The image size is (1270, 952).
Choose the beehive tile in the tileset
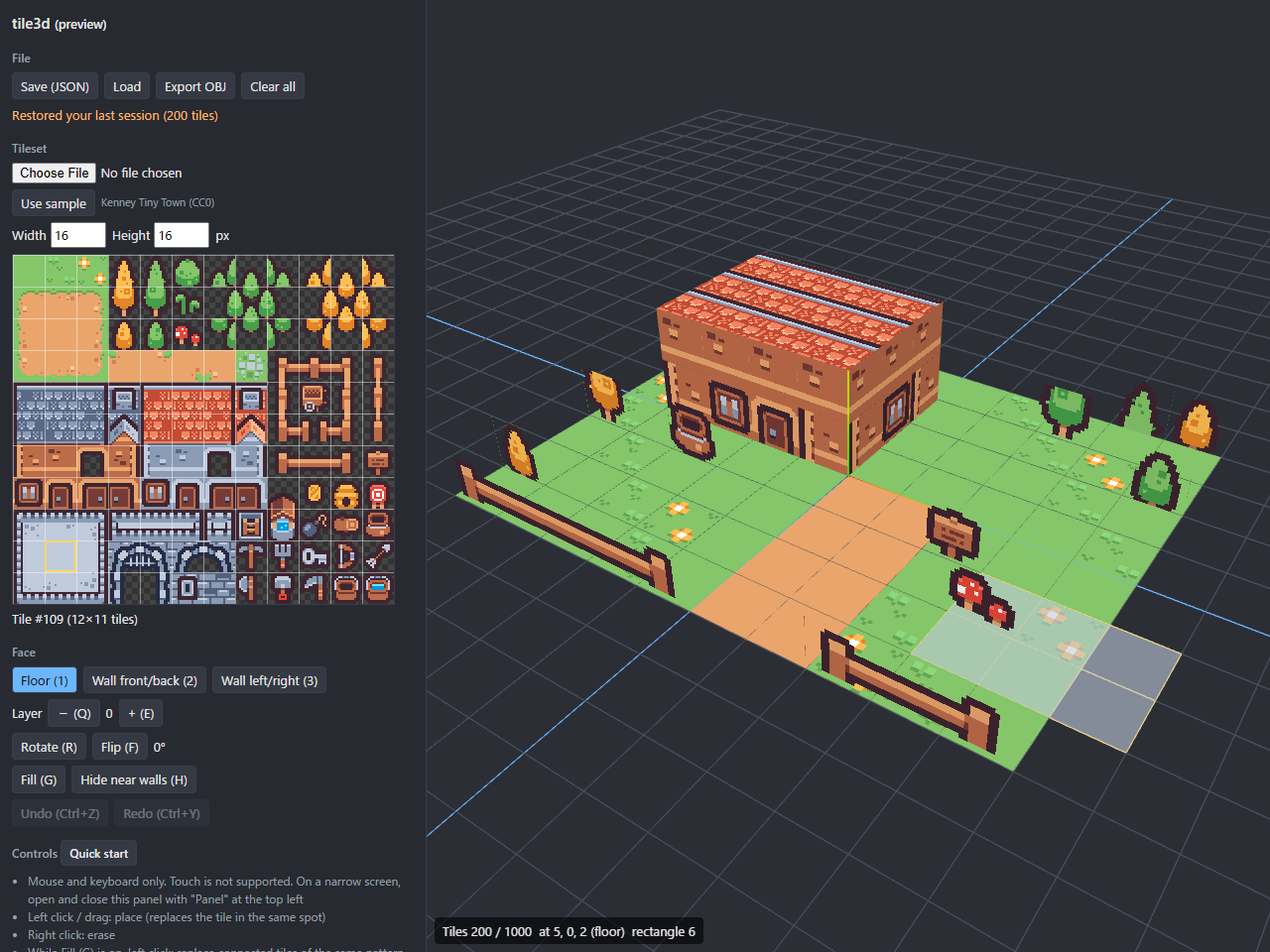[346, 493]
